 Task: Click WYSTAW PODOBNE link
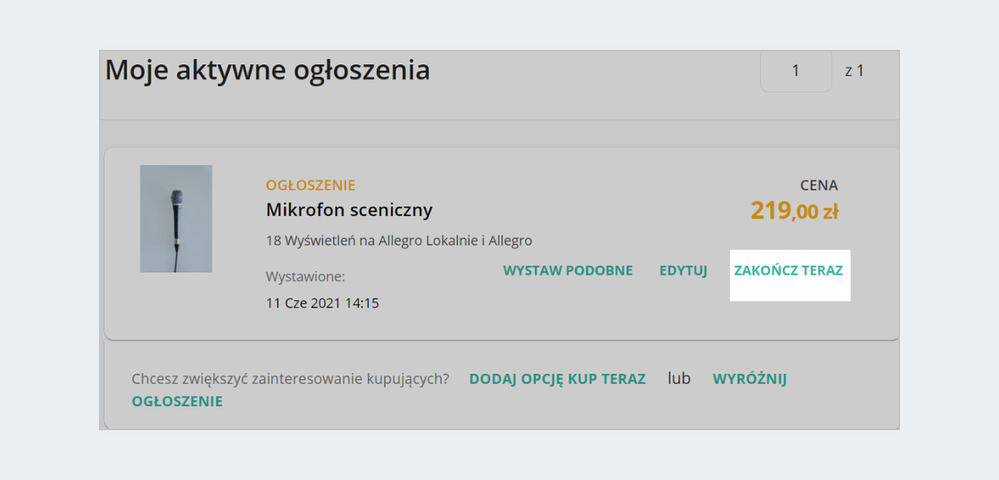click(x=567, y=270)
